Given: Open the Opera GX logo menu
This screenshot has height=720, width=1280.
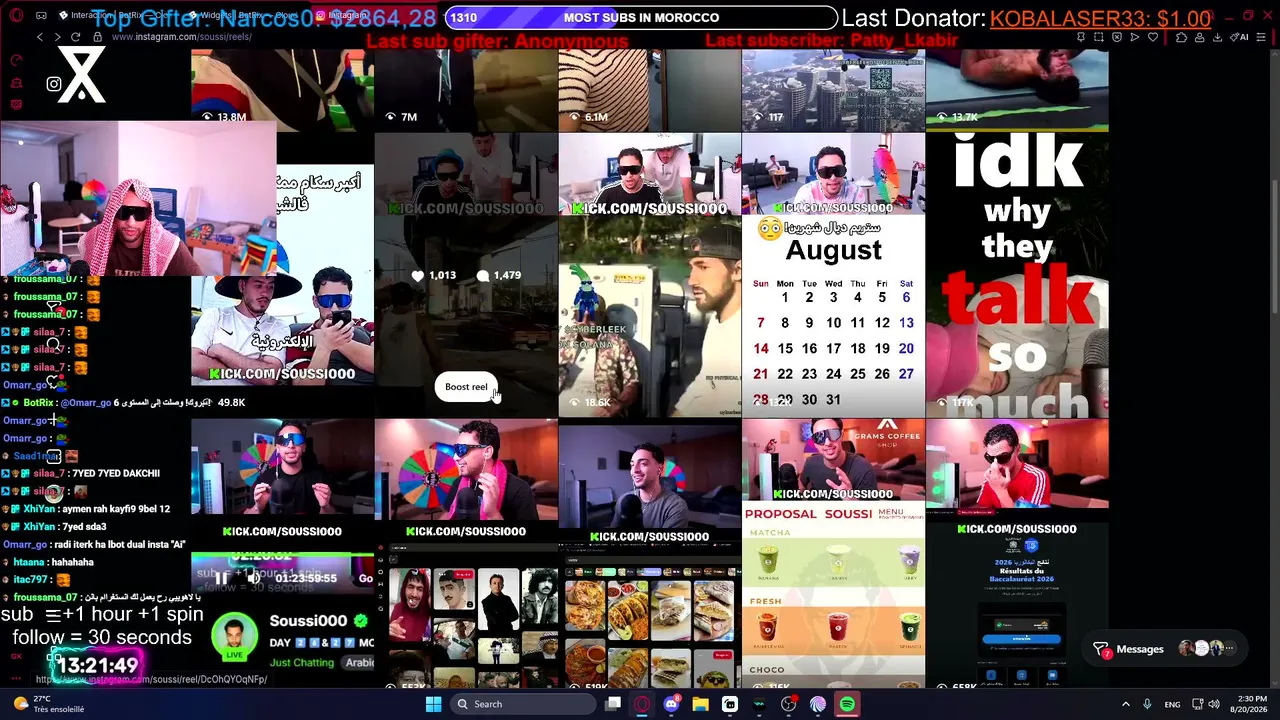Looking at the screenshot, I should (17, 15).
